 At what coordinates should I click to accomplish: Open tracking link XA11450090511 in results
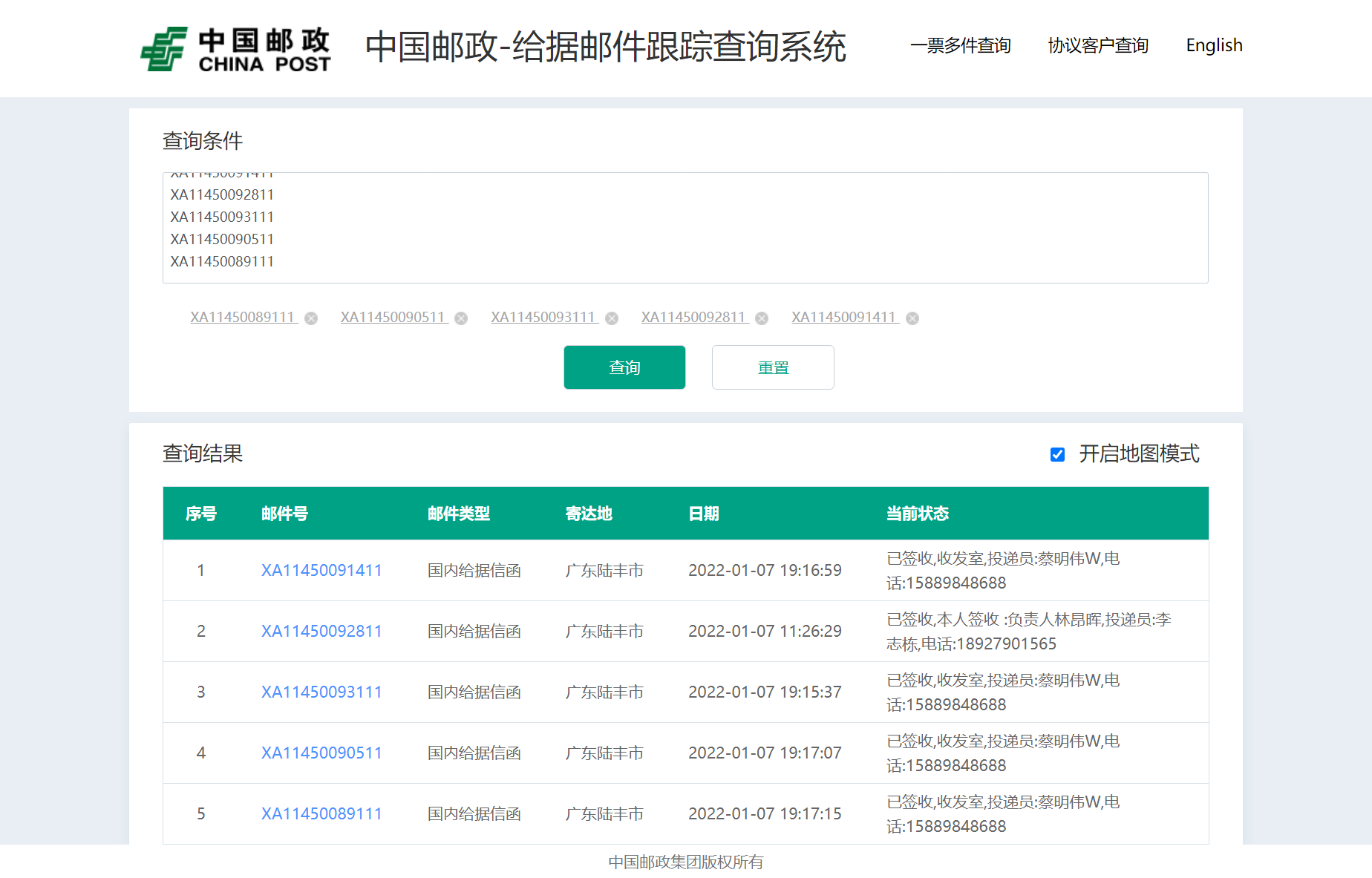(321, 753)
